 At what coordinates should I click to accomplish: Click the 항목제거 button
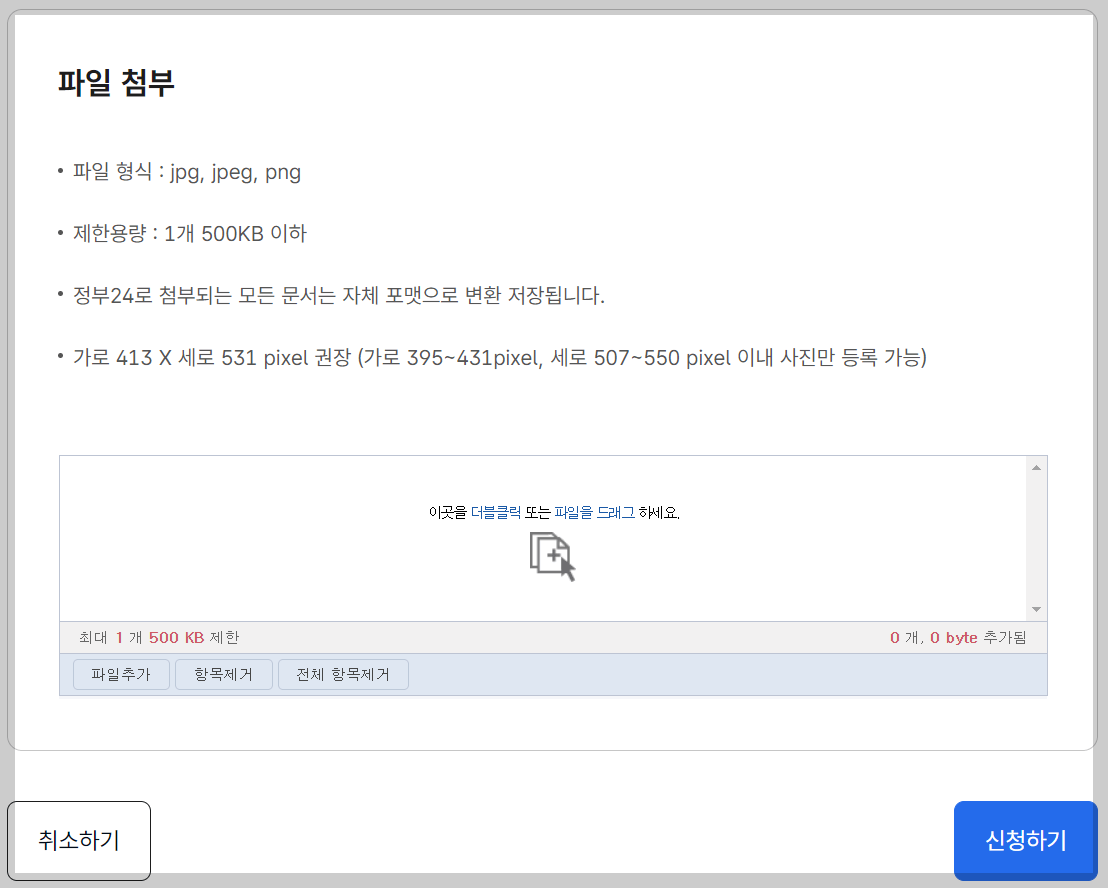[x=223, y=674]
